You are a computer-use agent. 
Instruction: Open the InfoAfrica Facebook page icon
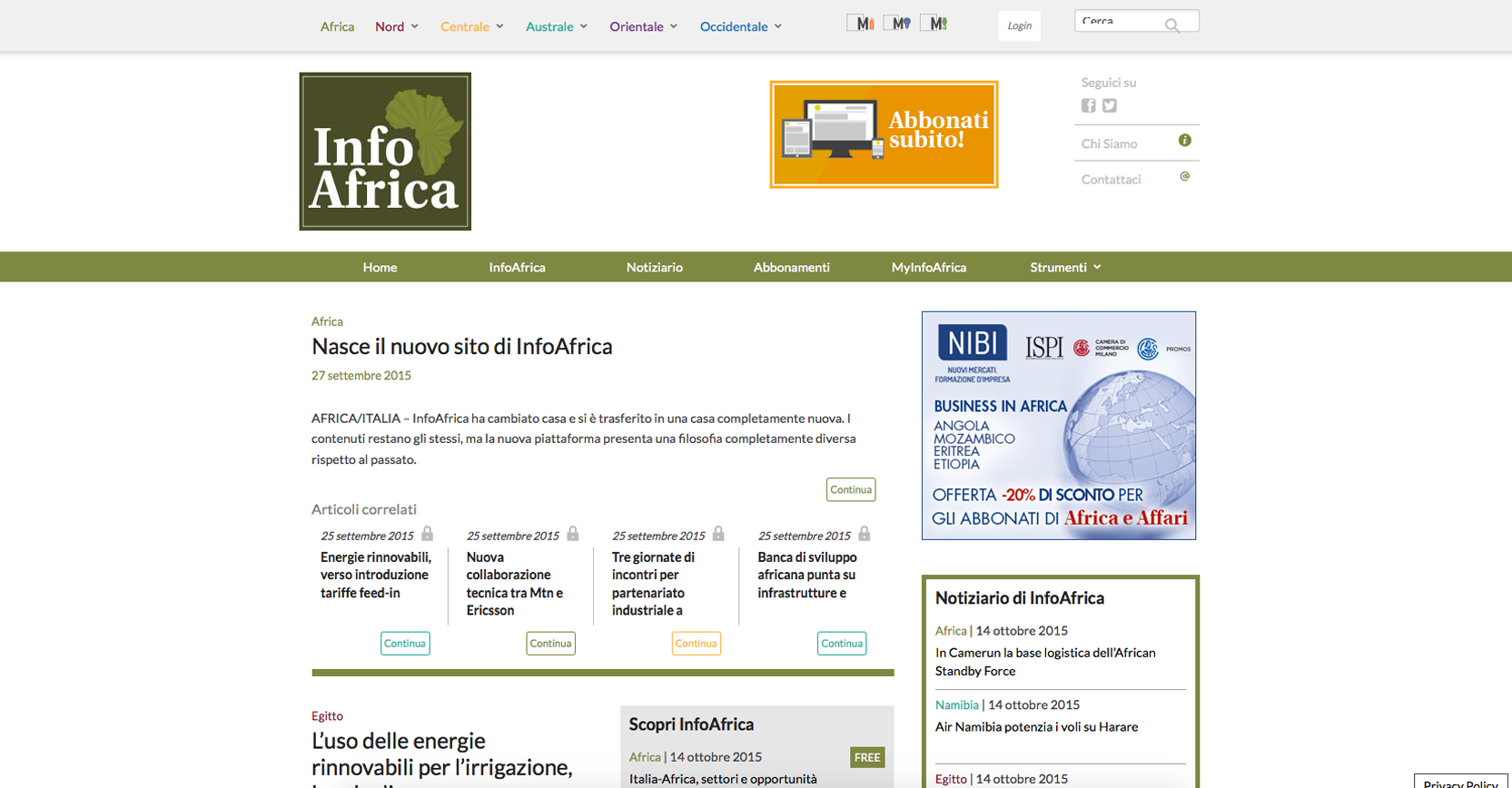click(x=1088, y=105)
